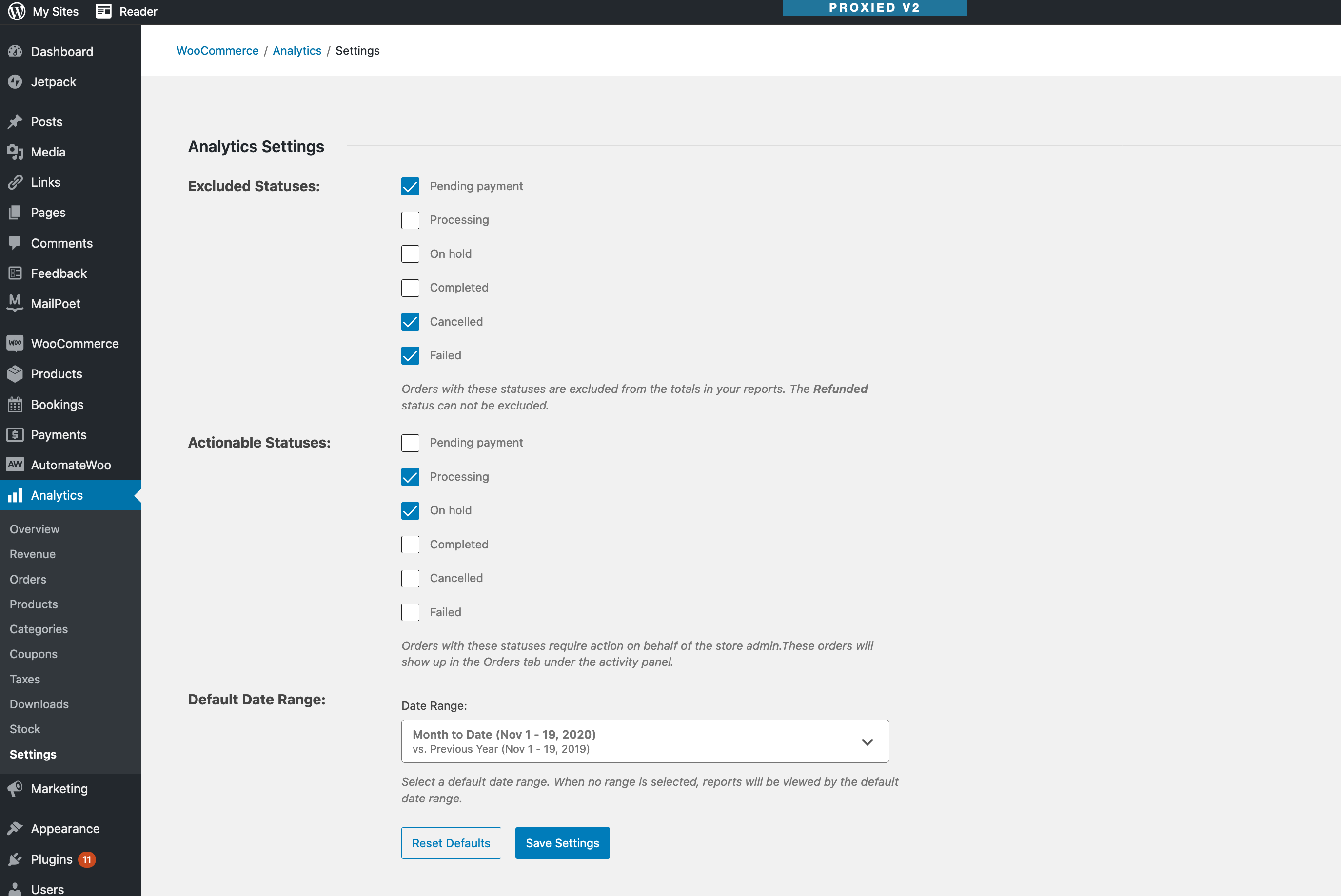1341x896 pixels.
Task: Click the Save Settings button
Action: pos(562,843)
